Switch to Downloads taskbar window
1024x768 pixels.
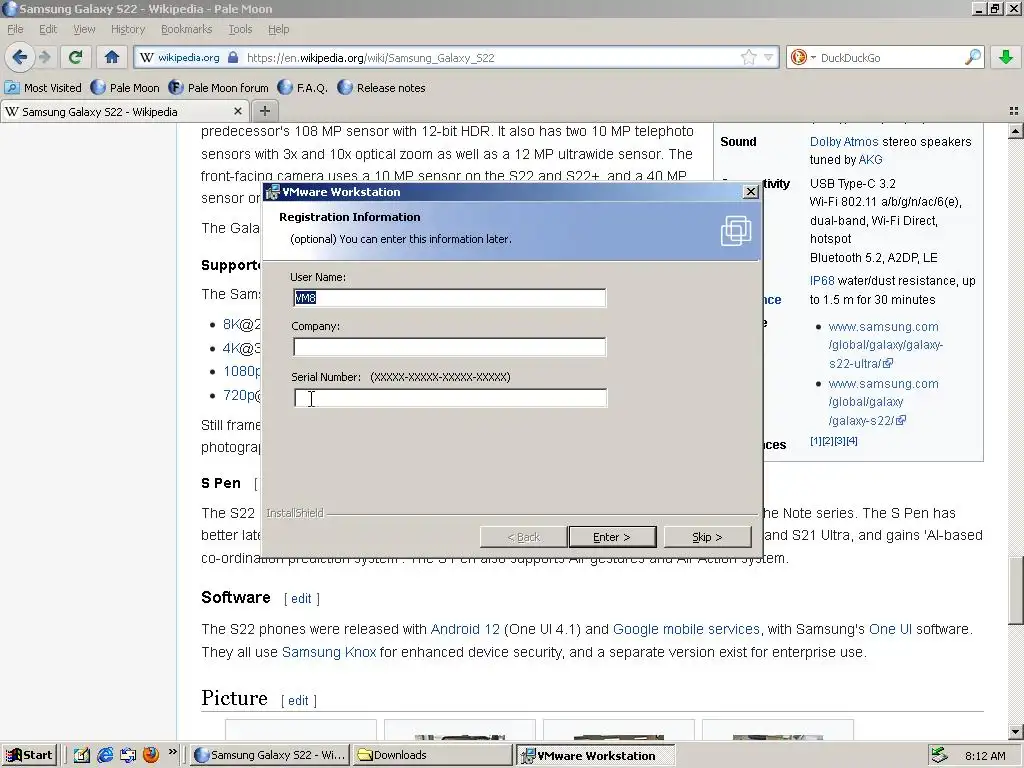tap(434, 755)
